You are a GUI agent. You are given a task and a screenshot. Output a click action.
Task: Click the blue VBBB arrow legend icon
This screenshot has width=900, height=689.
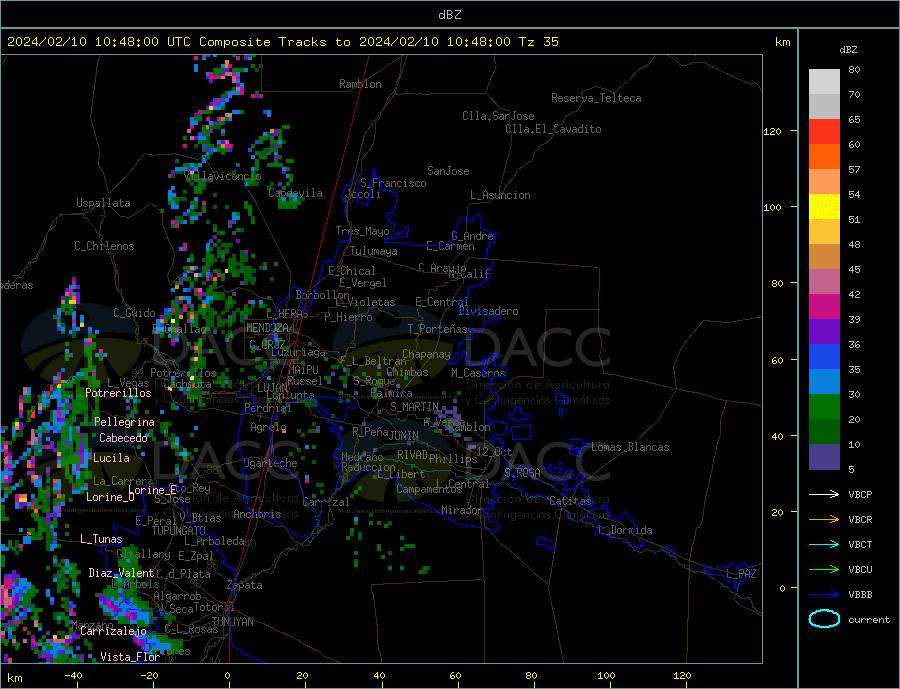click(824, 595)
